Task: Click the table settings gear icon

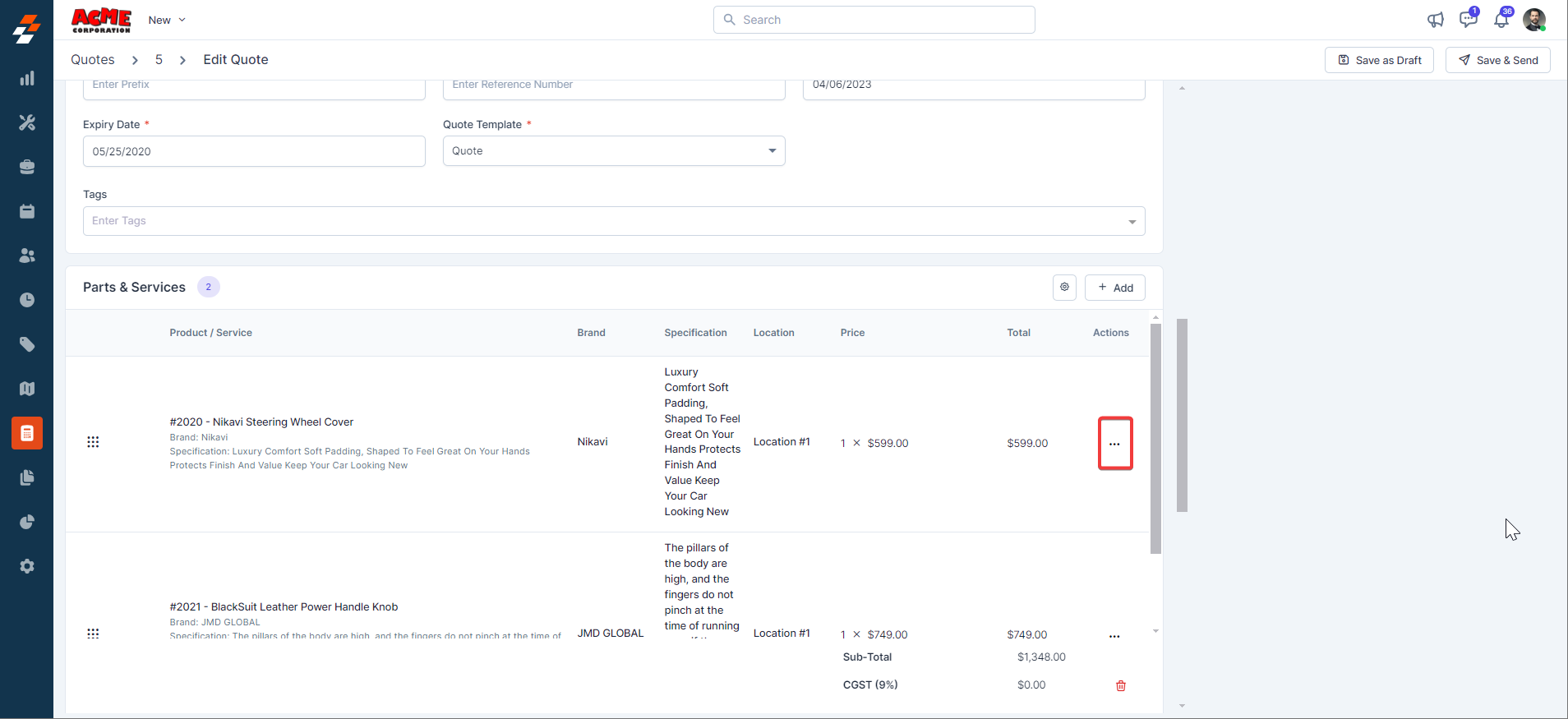Action: (x=1064, y=288)
